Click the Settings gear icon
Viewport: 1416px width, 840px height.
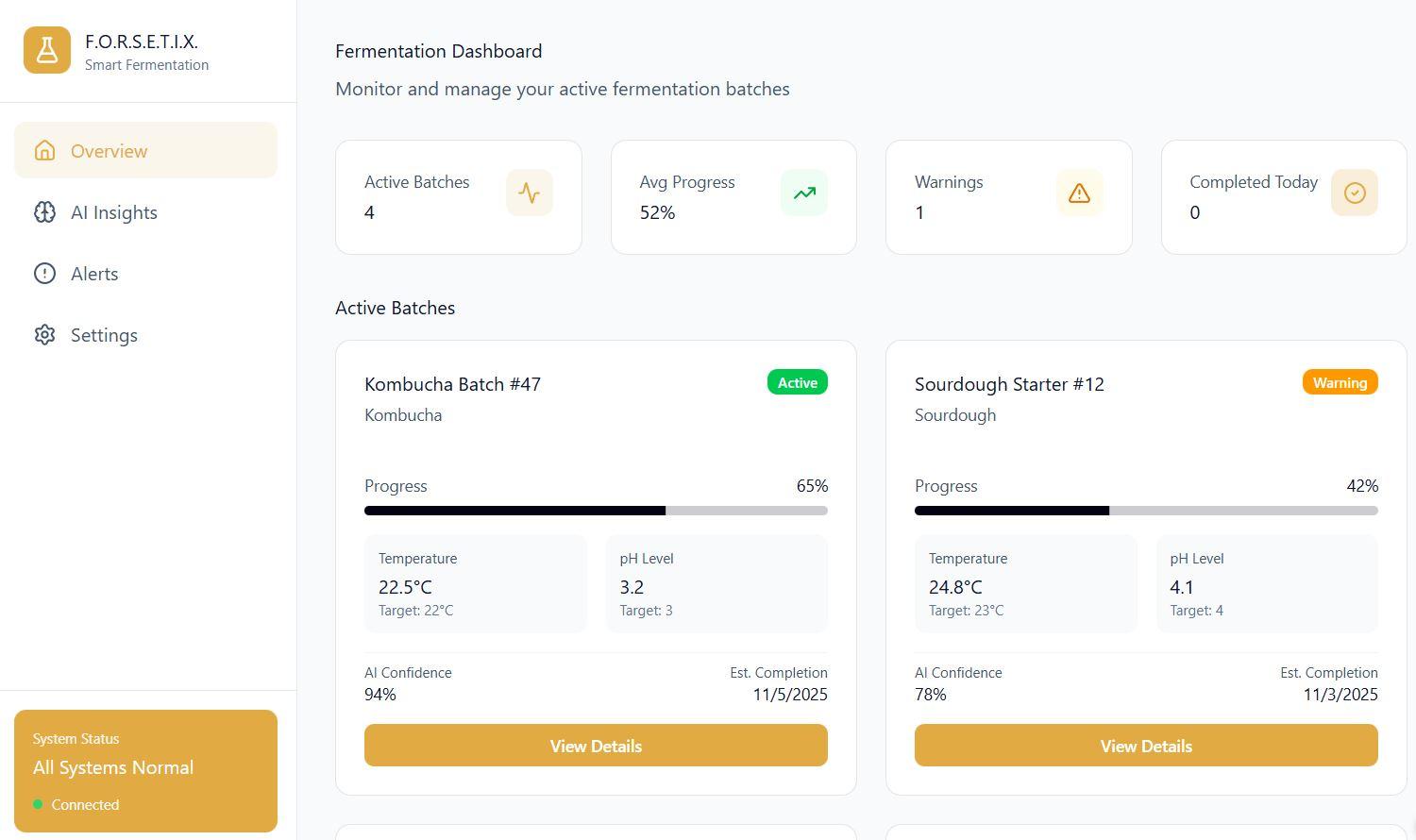pos(44,335)
